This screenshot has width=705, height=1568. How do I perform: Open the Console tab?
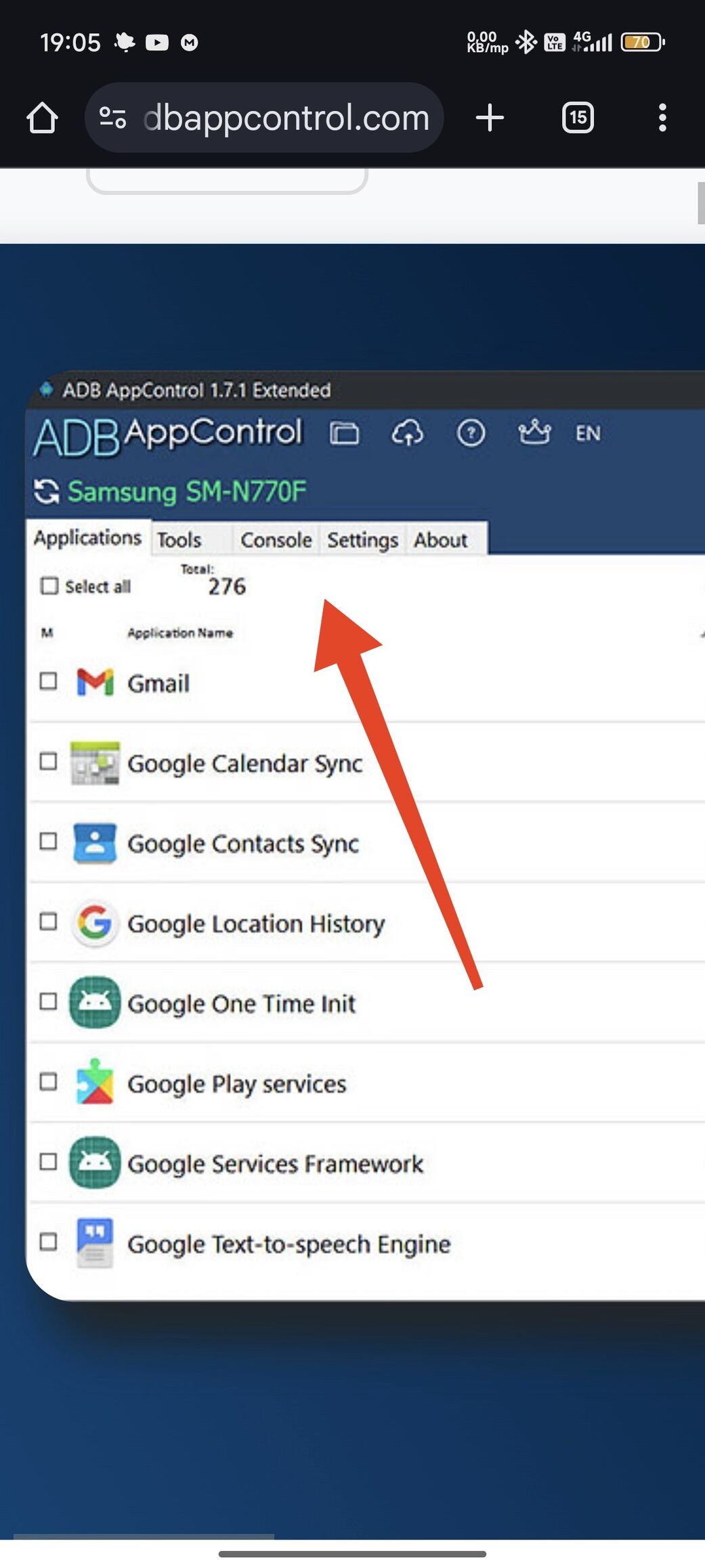tap(276, 540)
